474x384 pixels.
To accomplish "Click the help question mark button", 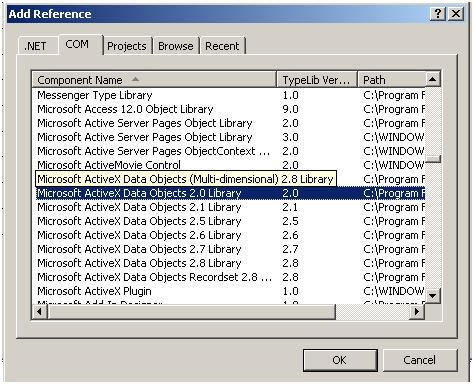I will point(438,14).
